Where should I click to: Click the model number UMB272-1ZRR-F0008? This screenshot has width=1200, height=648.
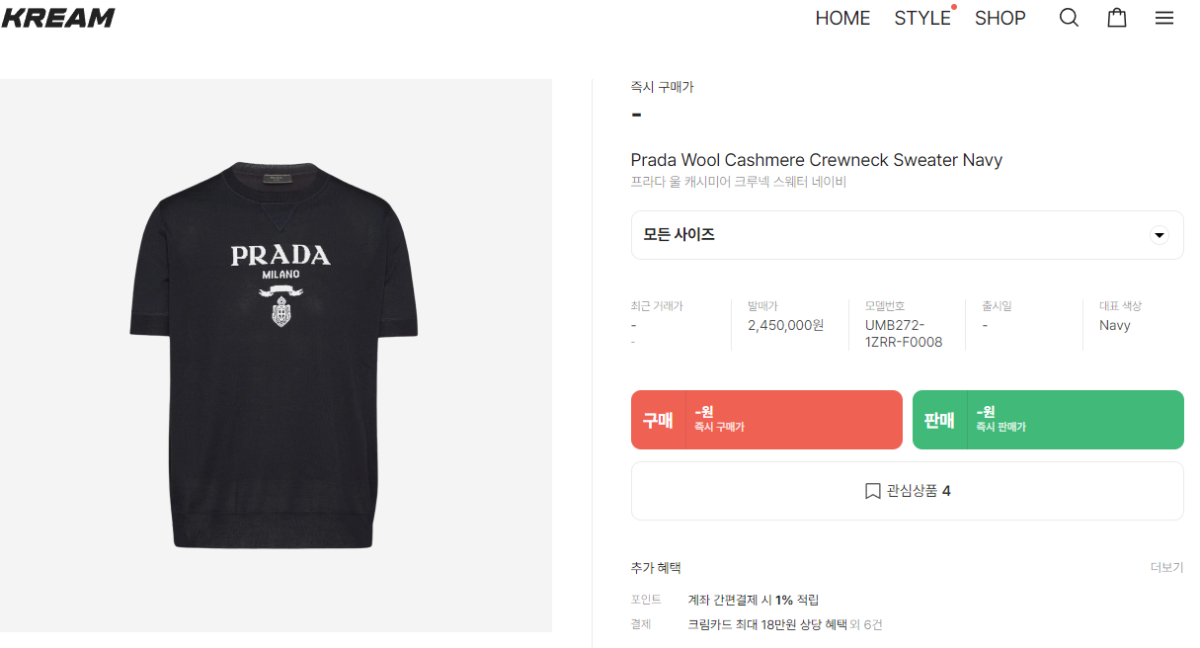(903, 334)
